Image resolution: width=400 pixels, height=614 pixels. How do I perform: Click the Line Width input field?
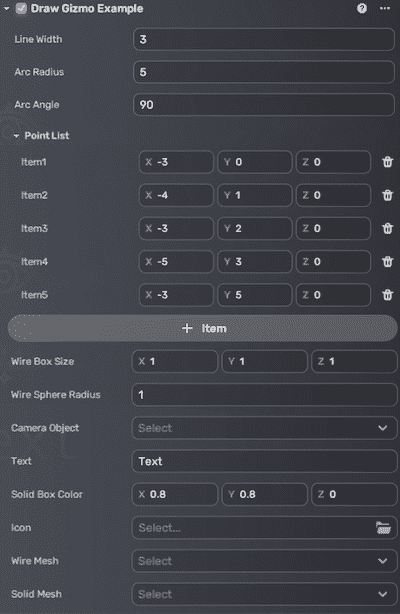coord(264,39)
